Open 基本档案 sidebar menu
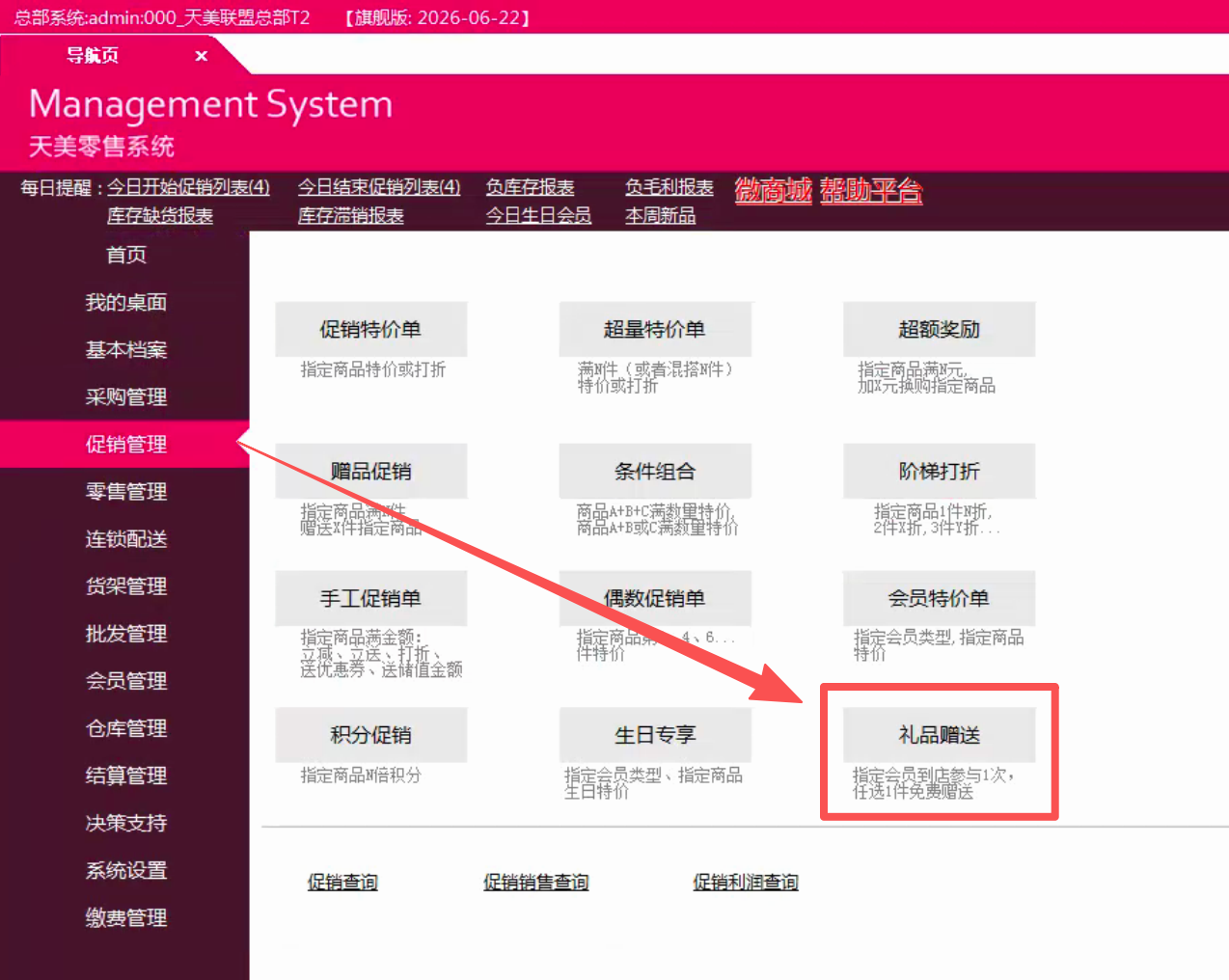 click(x=125, y=349)
